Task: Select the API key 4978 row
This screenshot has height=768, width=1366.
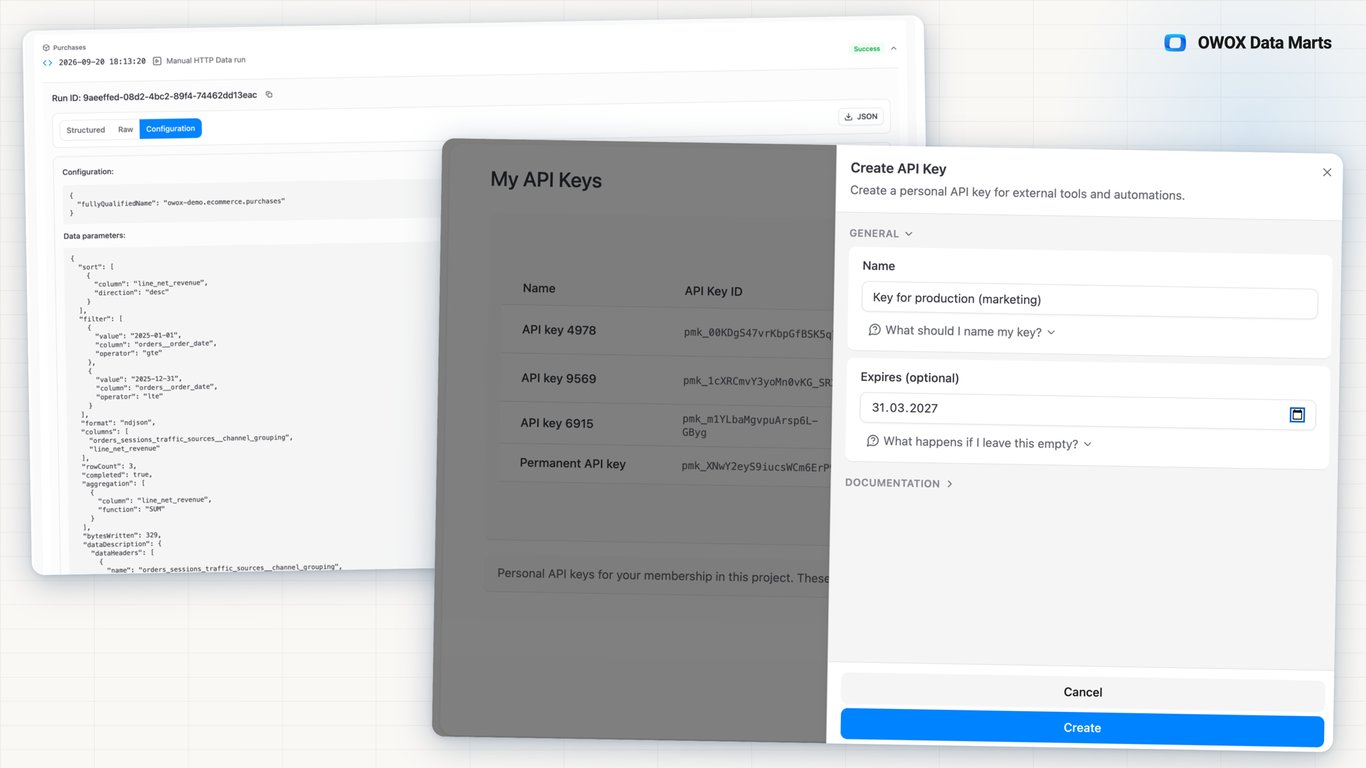Action: pyautogui.click(x=667, y=331)
